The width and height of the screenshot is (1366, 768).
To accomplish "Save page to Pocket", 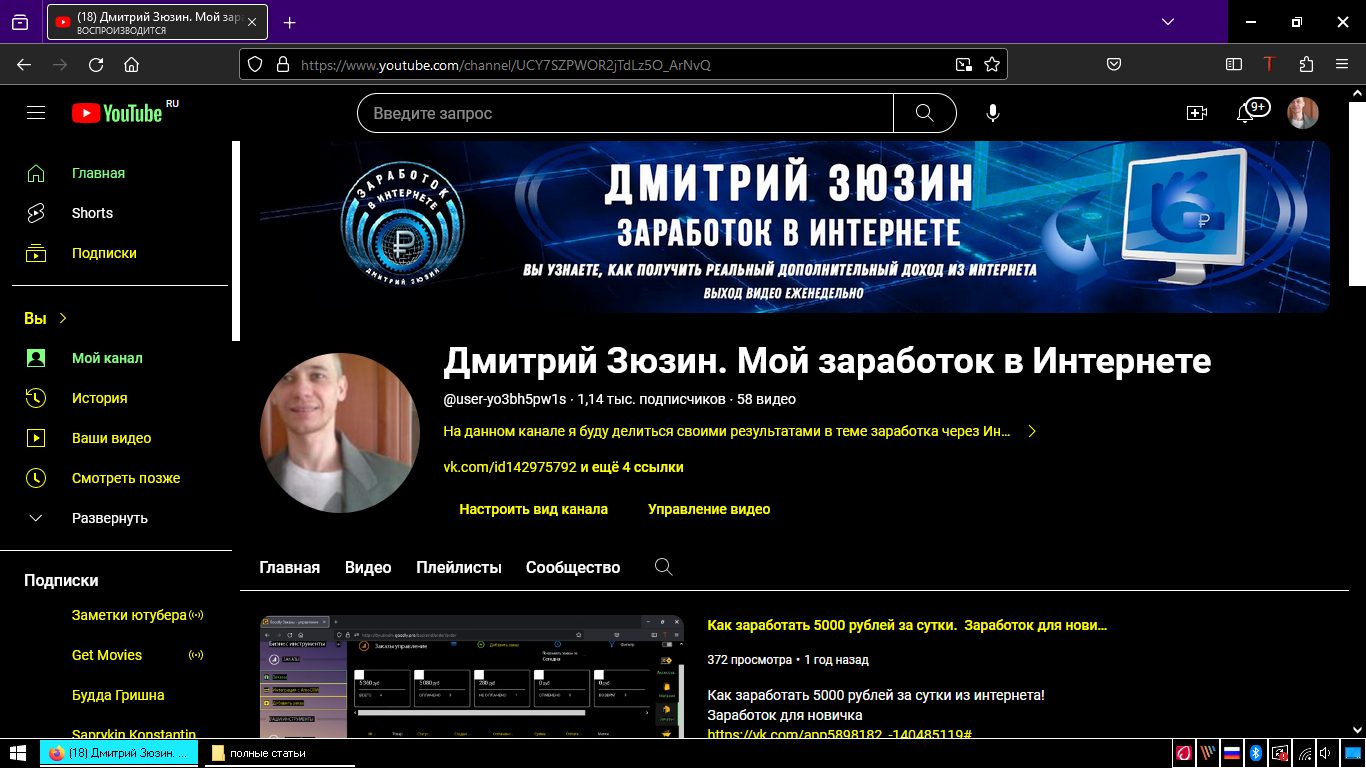I will coord(1113,64).
